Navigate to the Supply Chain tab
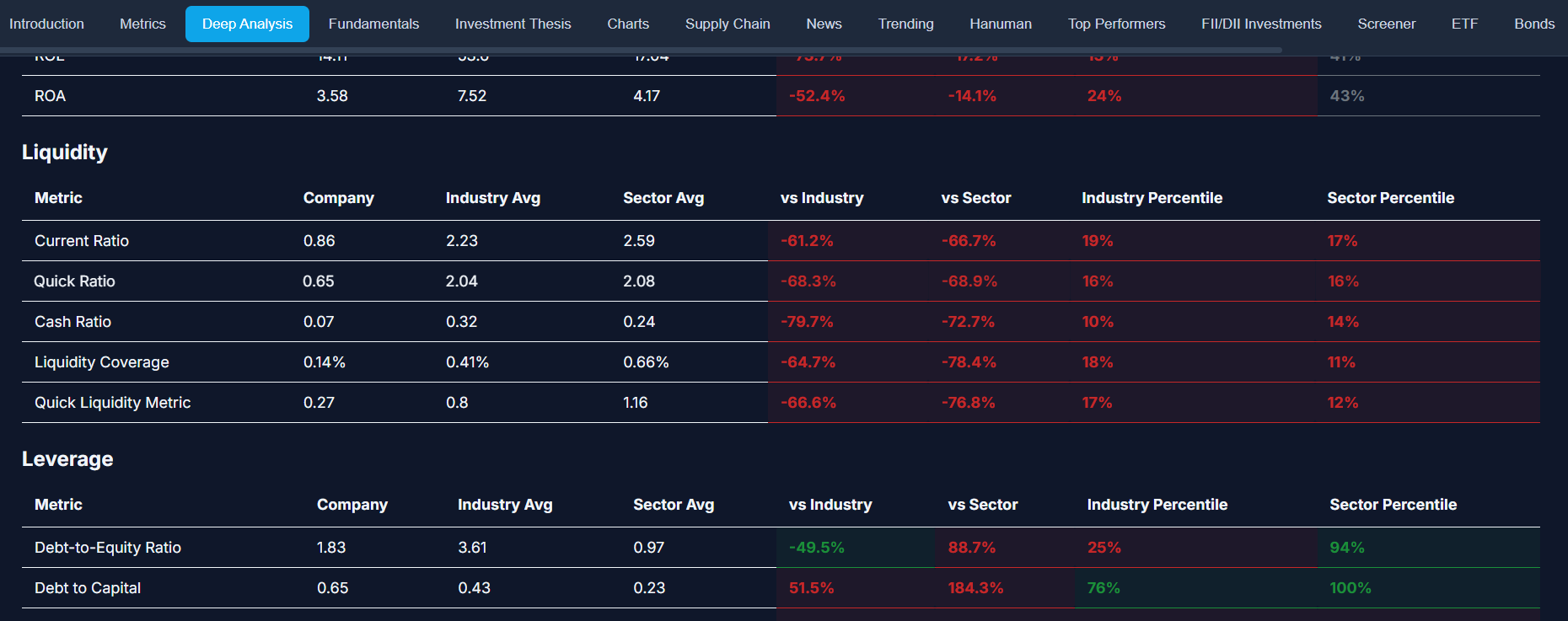This screenshot has height=621, width=1568. point(728,24)
